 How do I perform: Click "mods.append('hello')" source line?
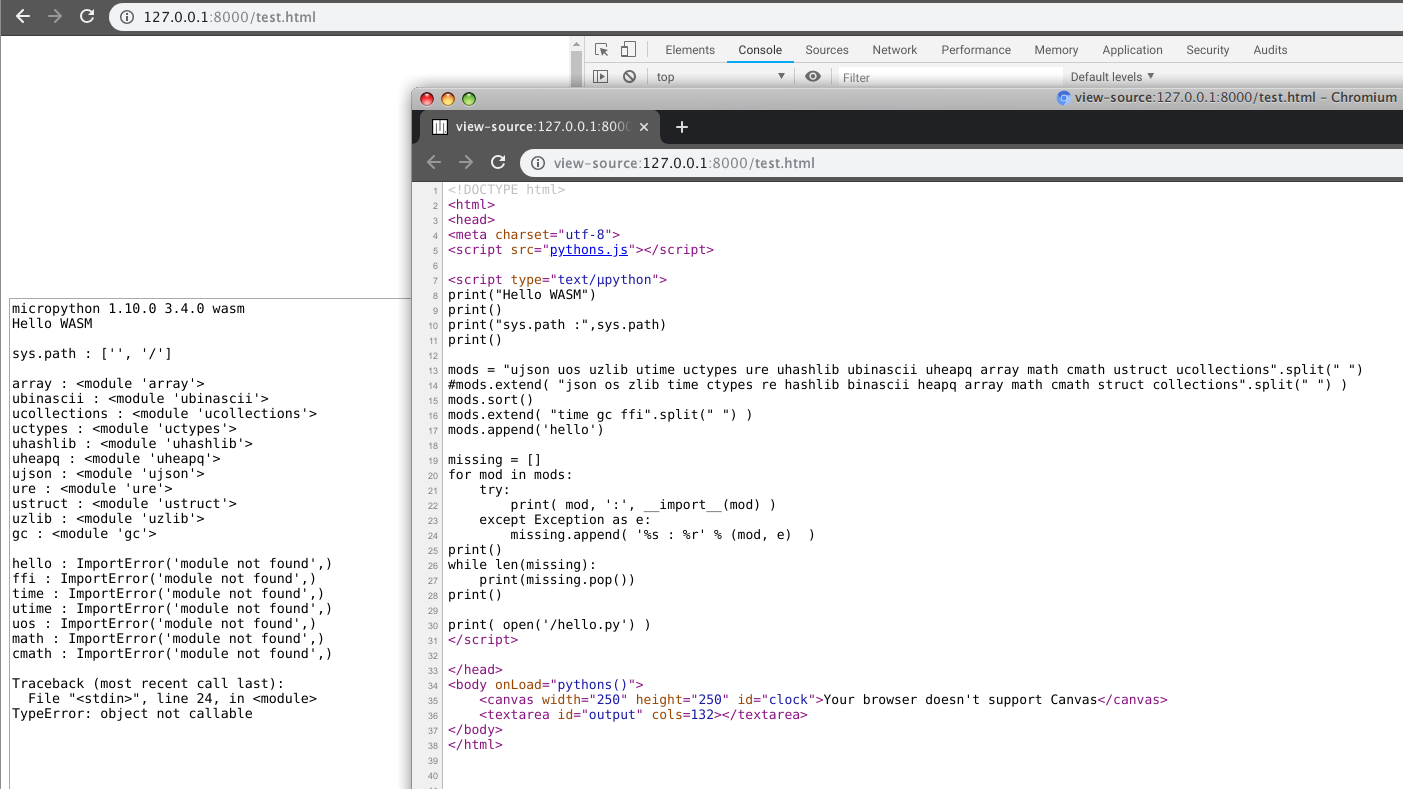(x=526, y=430)
